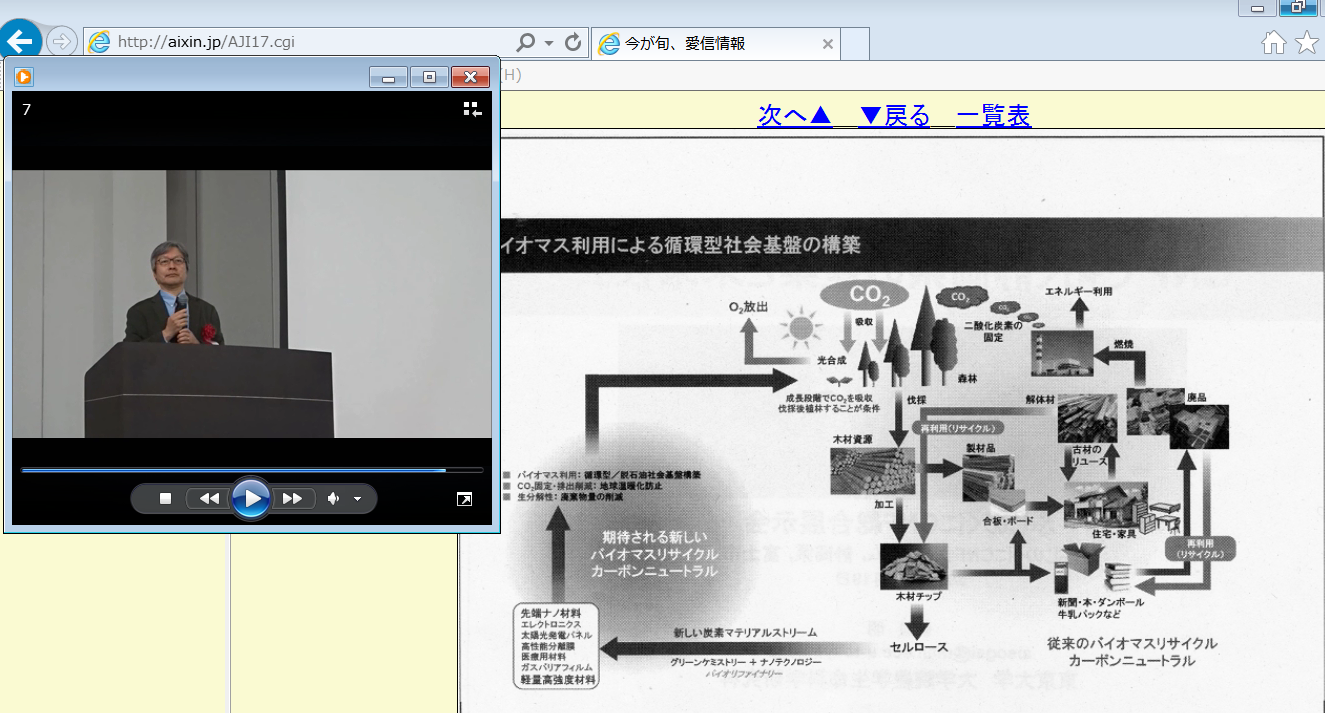Open favorites with the star icon
The height and width of the screenshot is (713, 1325).
coord(1307,42)
